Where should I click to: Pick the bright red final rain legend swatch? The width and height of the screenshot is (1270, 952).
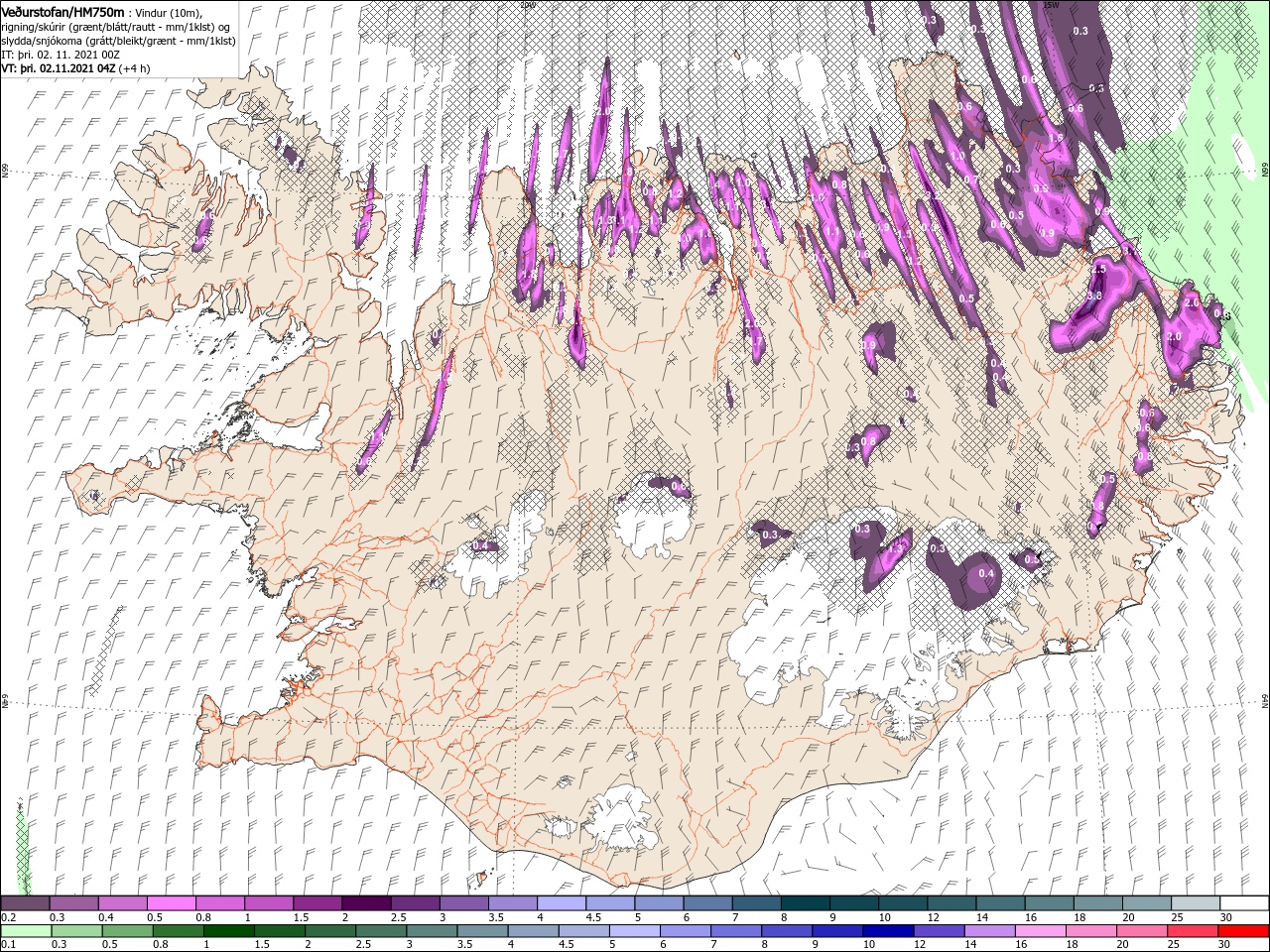coord(1245,931)
